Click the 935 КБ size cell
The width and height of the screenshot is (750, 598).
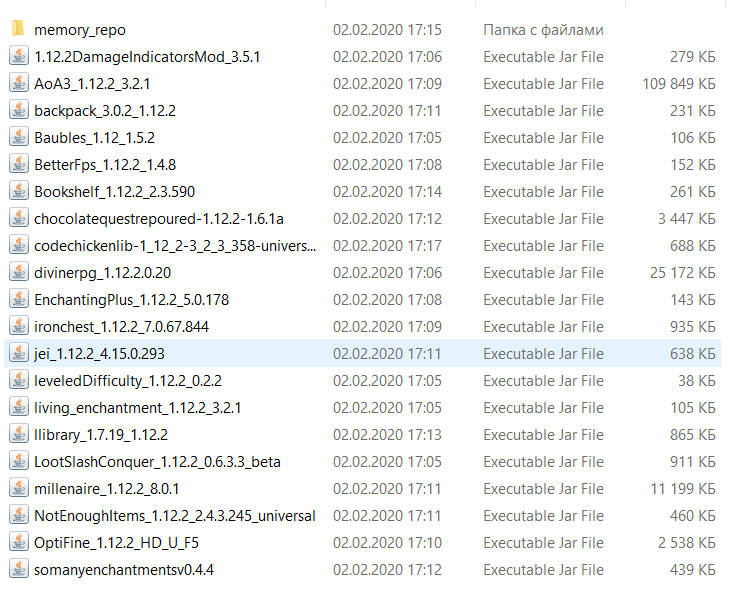pyautogui.click(x=693, y=327)
